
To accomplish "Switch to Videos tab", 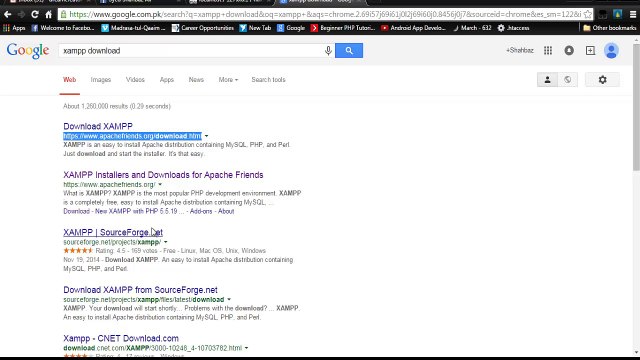I will (x=135, y=80).
